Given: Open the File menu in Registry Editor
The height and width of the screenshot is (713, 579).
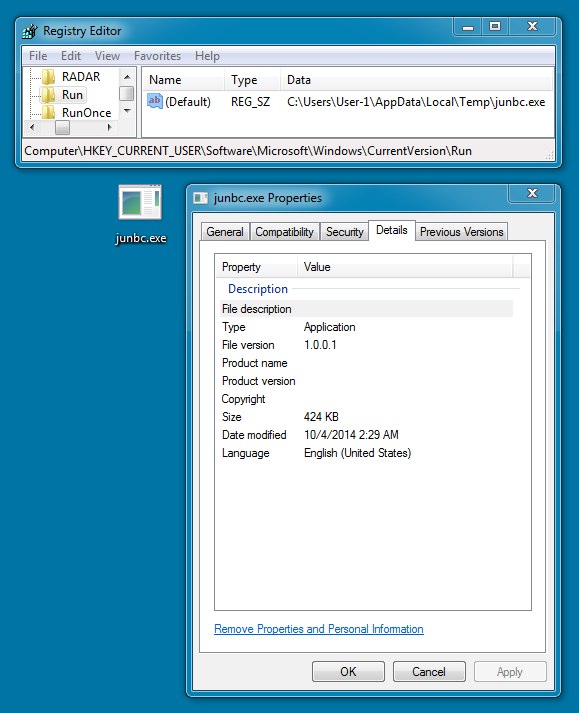Looking at the screenshot, I should tap(38, 56).
